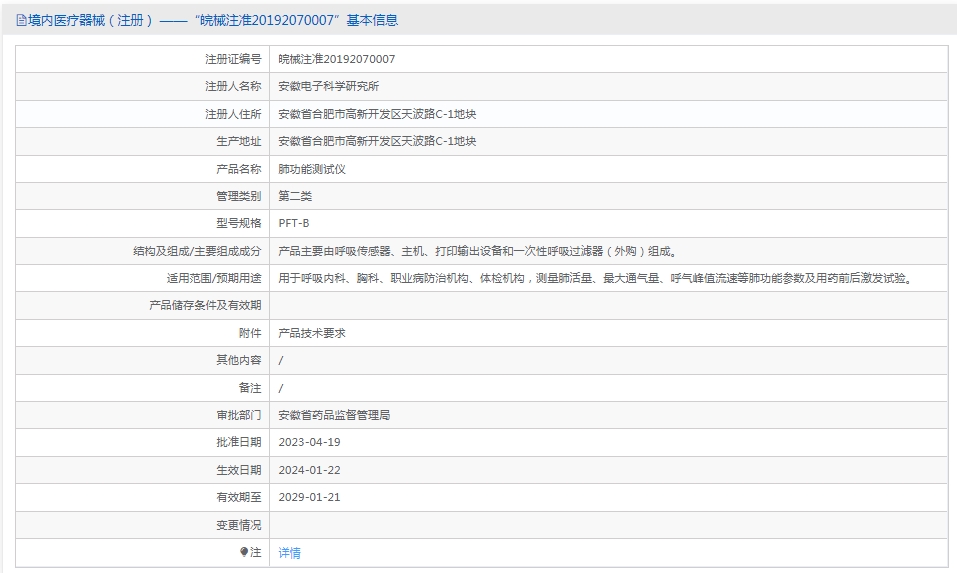The height and width of the screenshot is (573, 957).
Task: Click the 其他内容 label
Action: click(239, 360)
